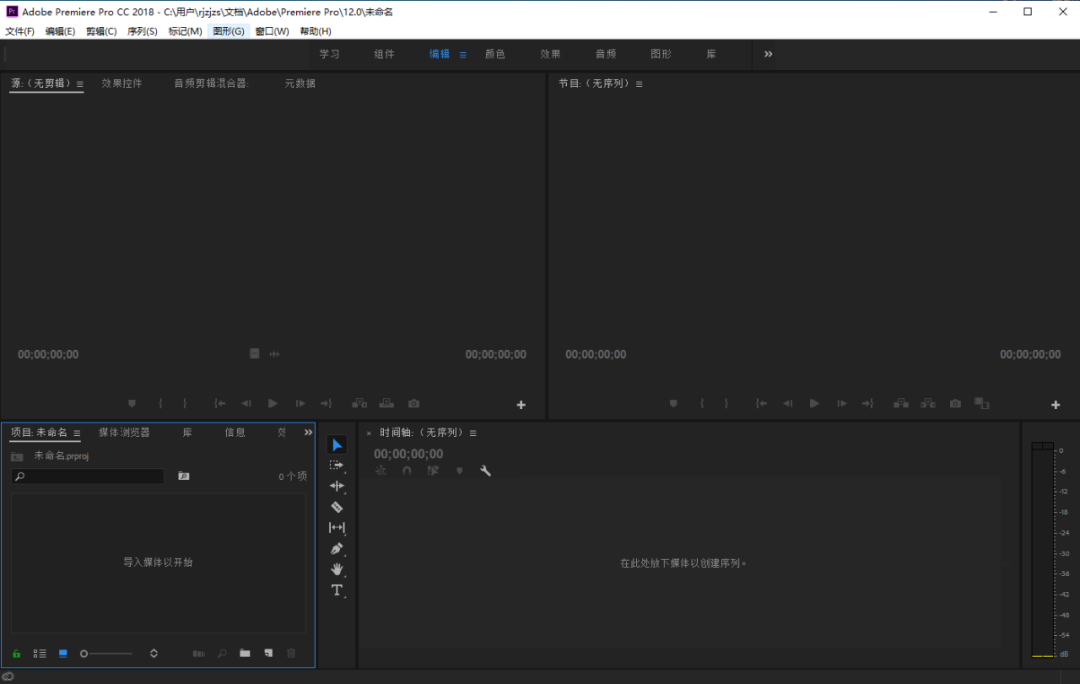The image size is (1080, 684).
Task: Click Automate to Sequence icon in project panel
Action: [x=198, y=653]
